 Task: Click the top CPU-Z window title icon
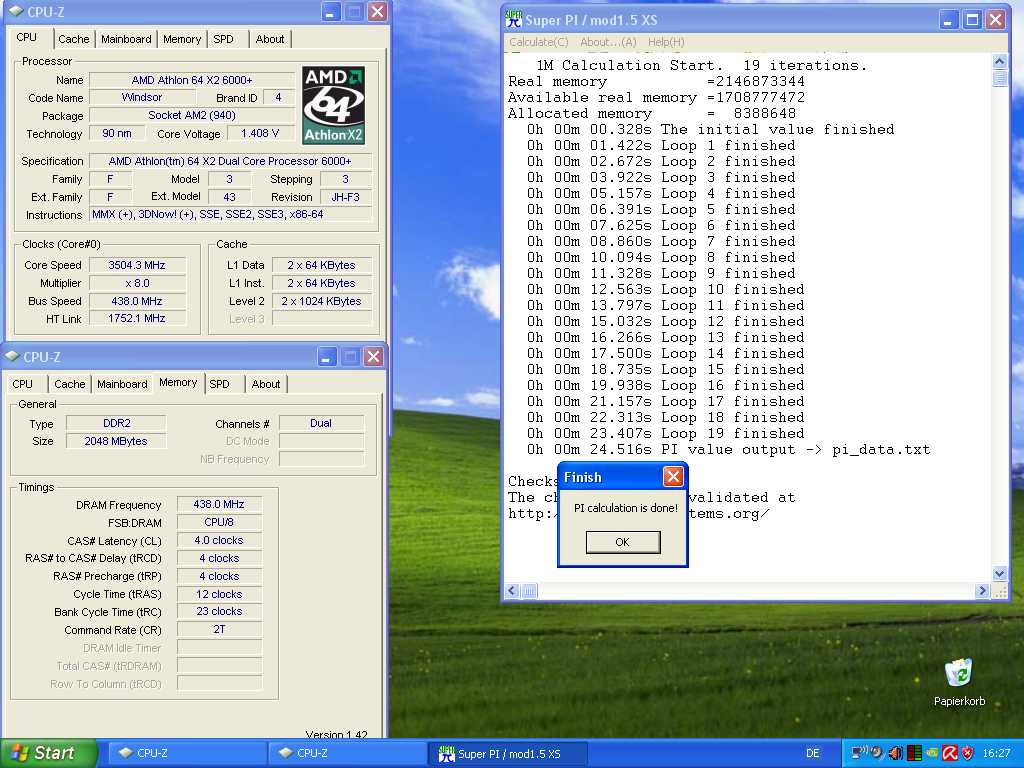pyautogui.click(x=16, y=12)
